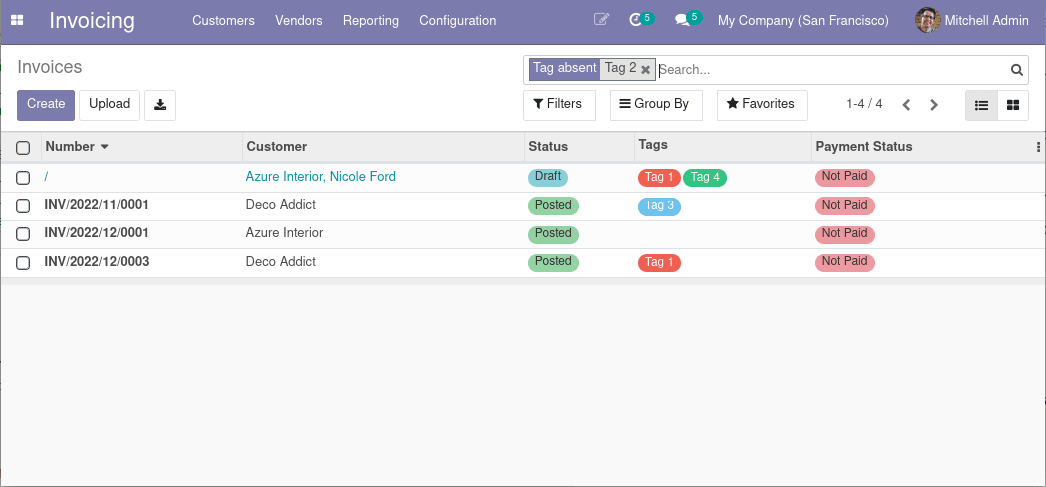Viewport: 1046px width, 487px height.
Task: Open company switcher My Company (San Francisco)
Action: (803, 21)
